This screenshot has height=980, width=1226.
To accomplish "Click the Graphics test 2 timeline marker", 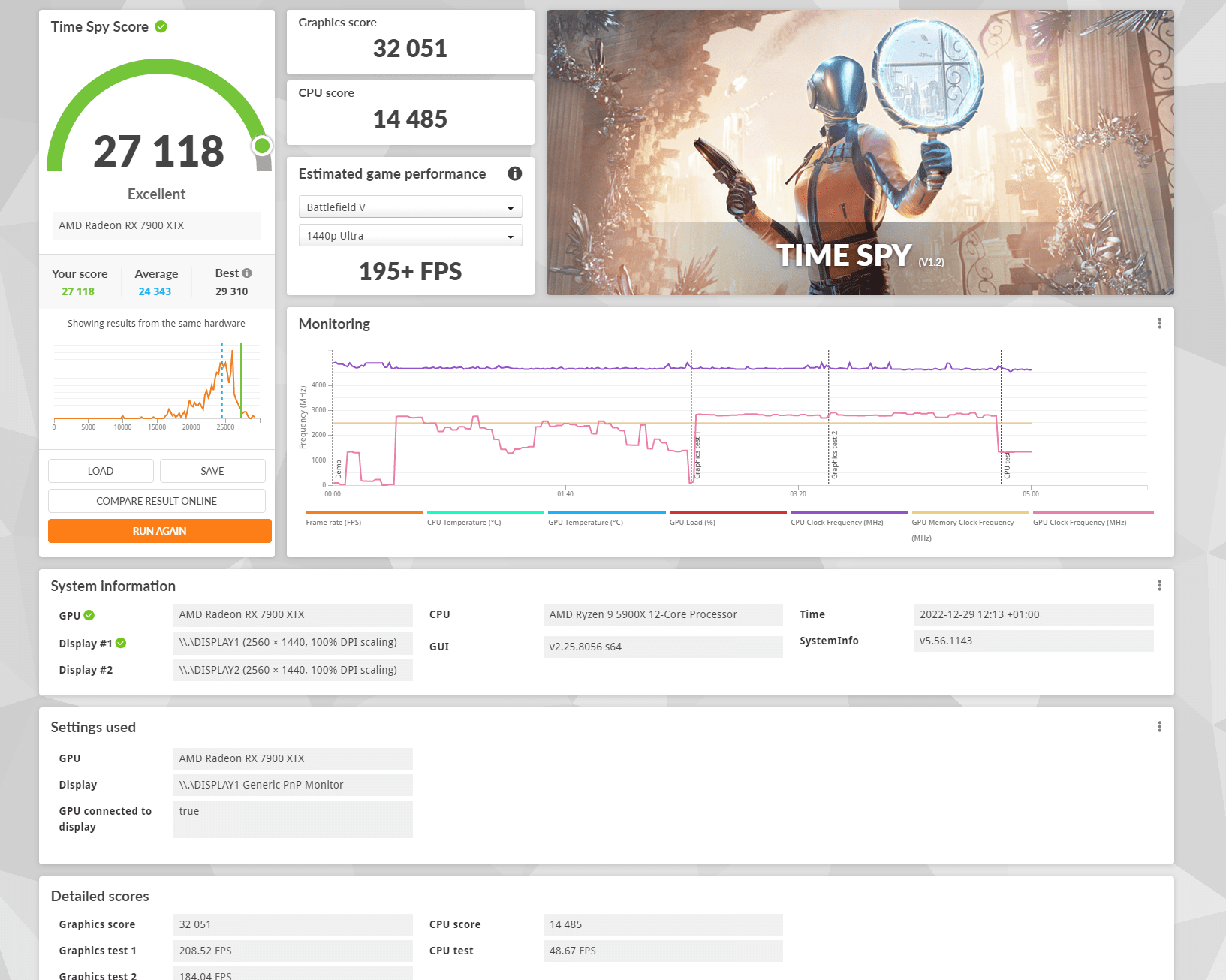I will click(834, 455).
